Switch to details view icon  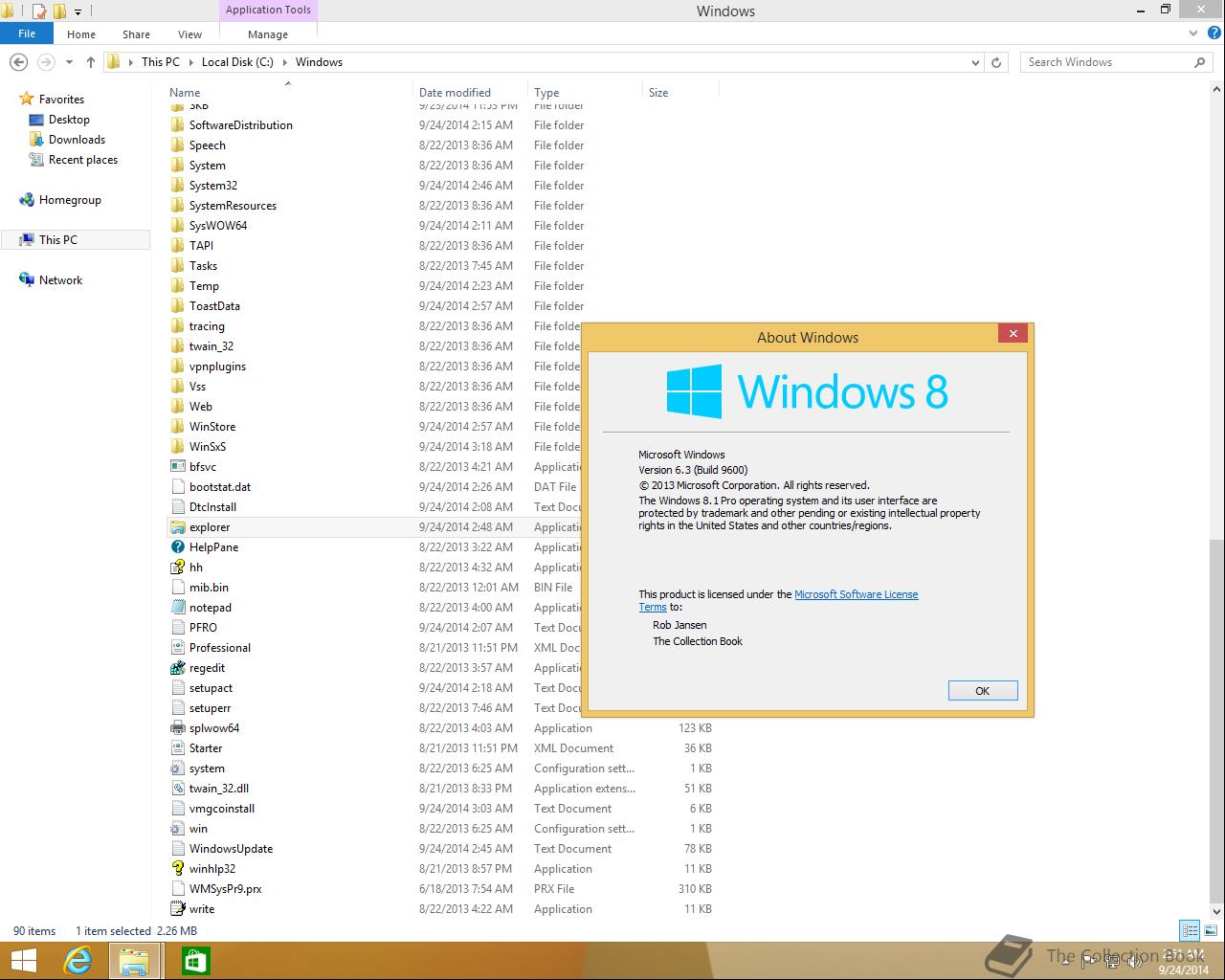click(x=1190, y=930)
